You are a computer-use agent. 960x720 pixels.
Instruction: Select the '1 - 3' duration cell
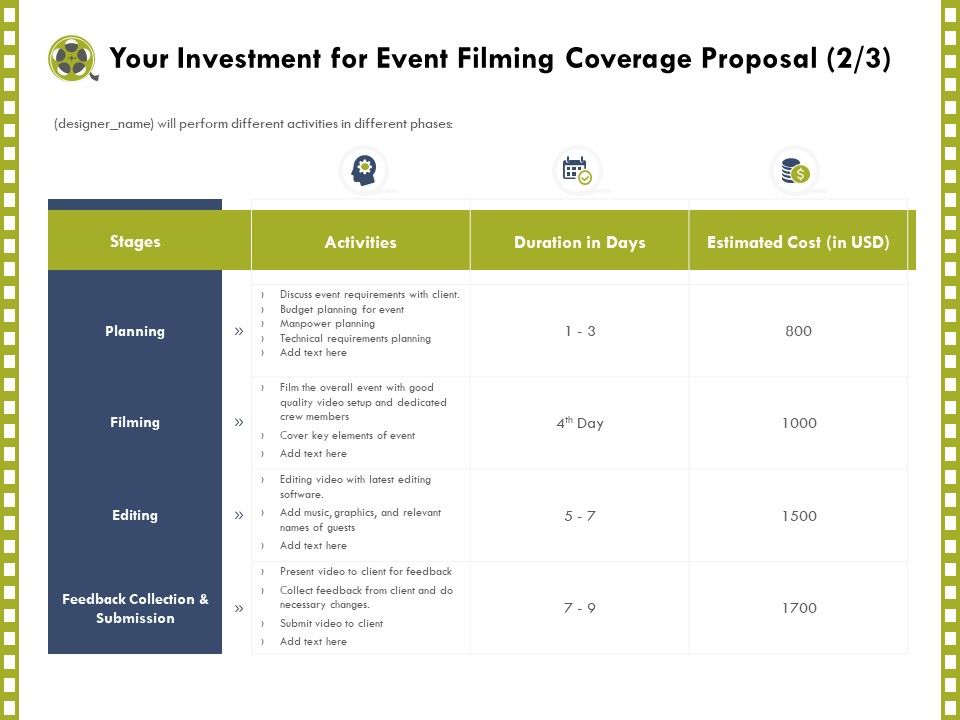click(x=580, y=331)
